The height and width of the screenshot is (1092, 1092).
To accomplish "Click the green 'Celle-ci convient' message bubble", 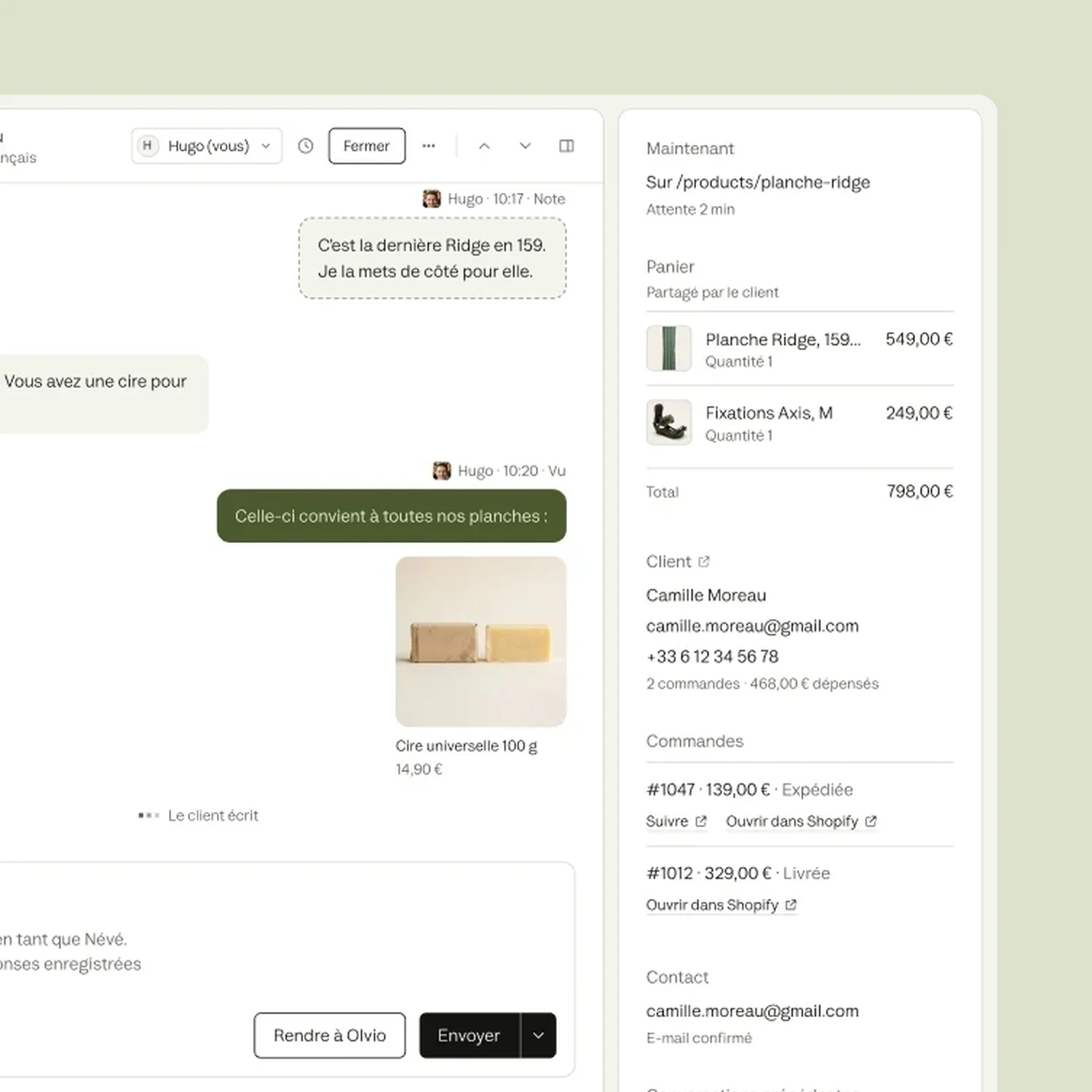I will (x=392, y=516).
